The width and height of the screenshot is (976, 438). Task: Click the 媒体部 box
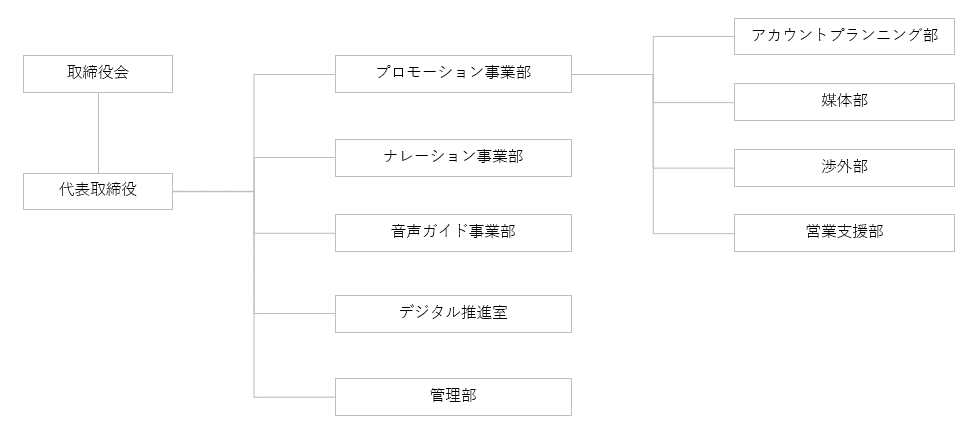pyautogui.click(x=844, y=101)
